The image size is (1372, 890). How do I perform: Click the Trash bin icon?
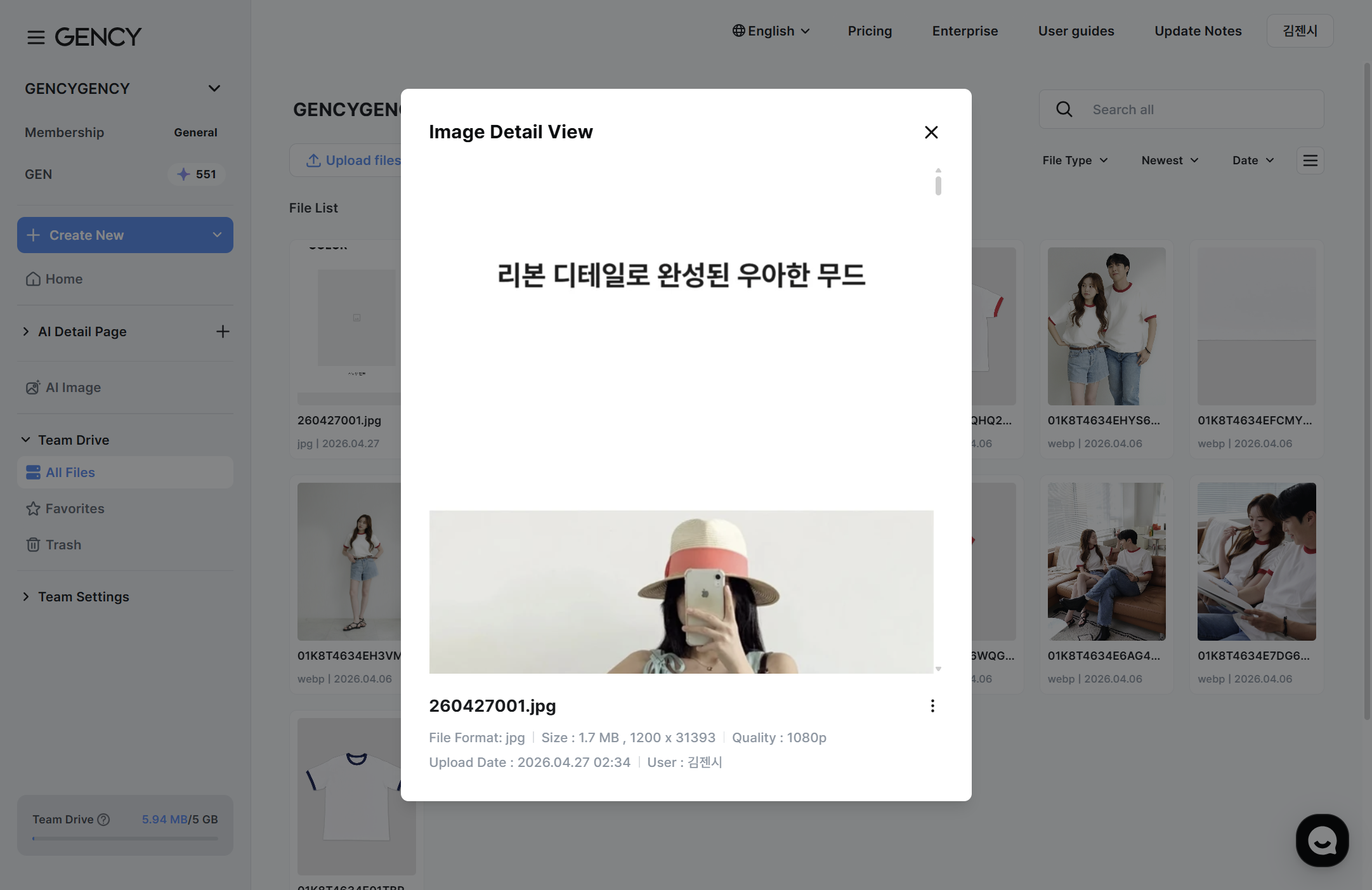[33, 545]
